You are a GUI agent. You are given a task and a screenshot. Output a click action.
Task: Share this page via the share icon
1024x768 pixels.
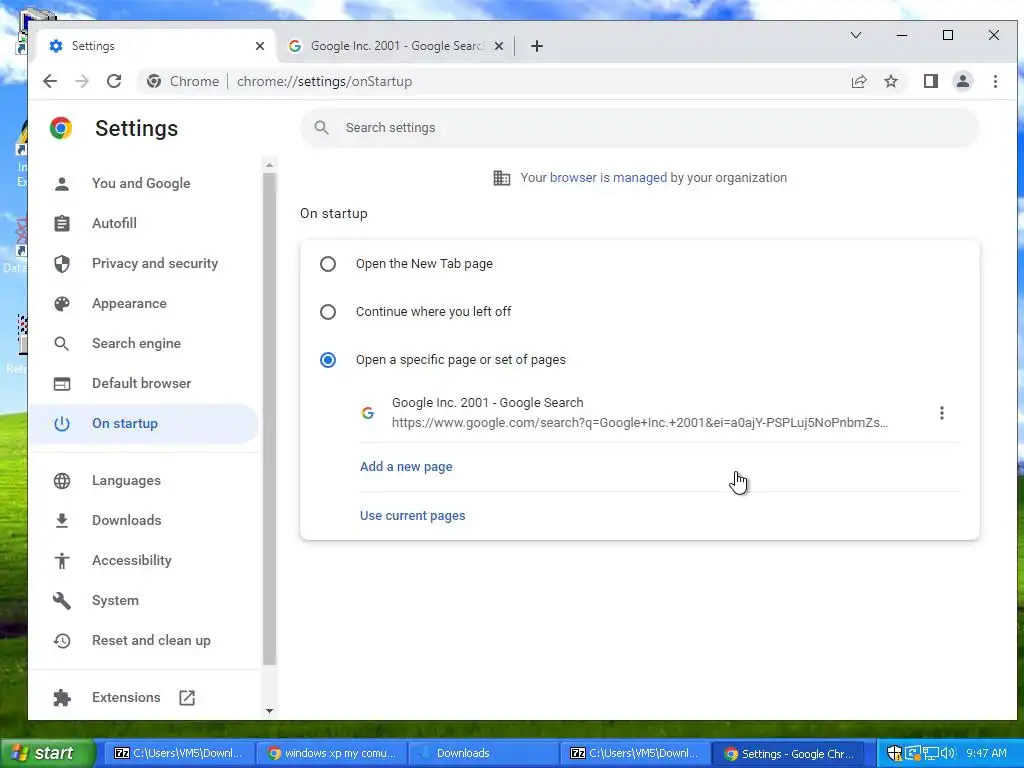859,82
